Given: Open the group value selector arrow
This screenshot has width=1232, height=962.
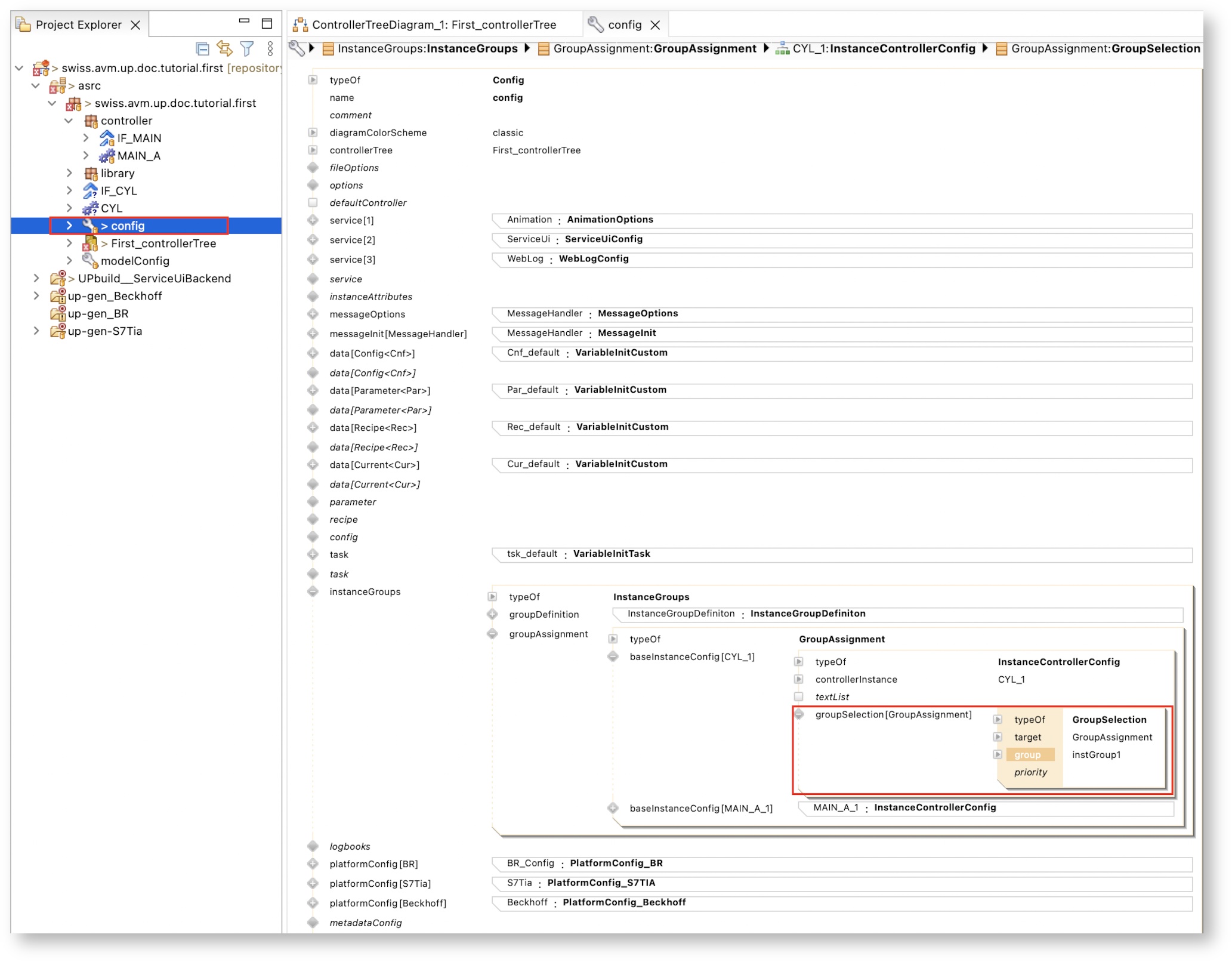Looking at the screenshot, I should coord(997,754).
